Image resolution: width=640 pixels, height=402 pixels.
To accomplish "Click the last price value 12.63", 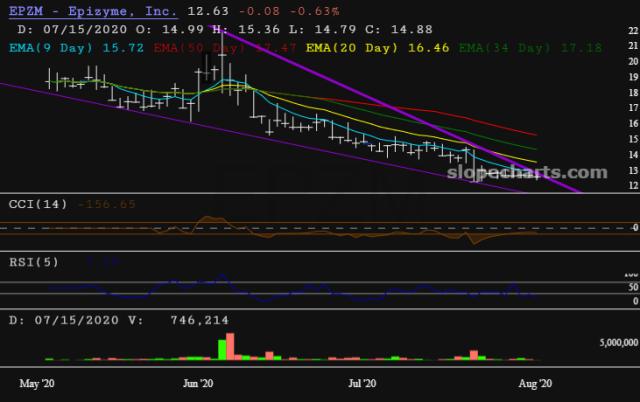I will coord(205,12).
